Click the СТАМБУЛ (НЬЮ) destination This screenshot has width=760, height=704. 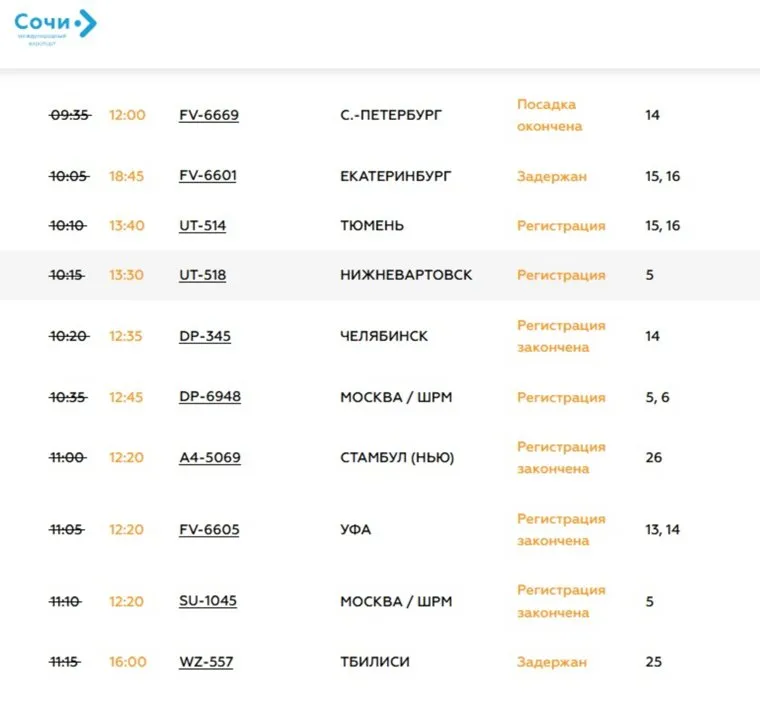pyautogui.click(x=397, y=458)
